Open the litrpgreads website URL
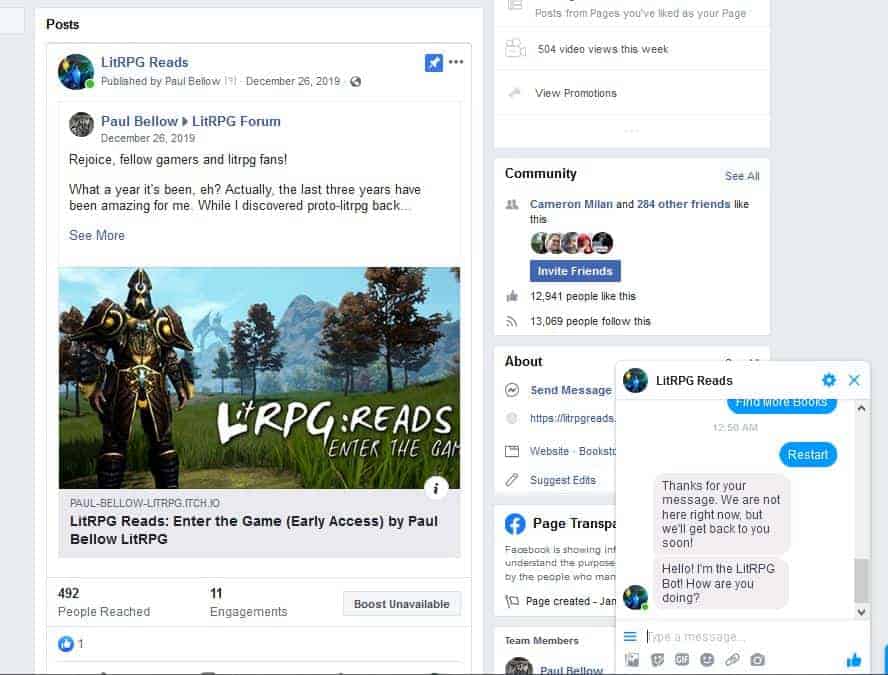 [x=573, y=418]
